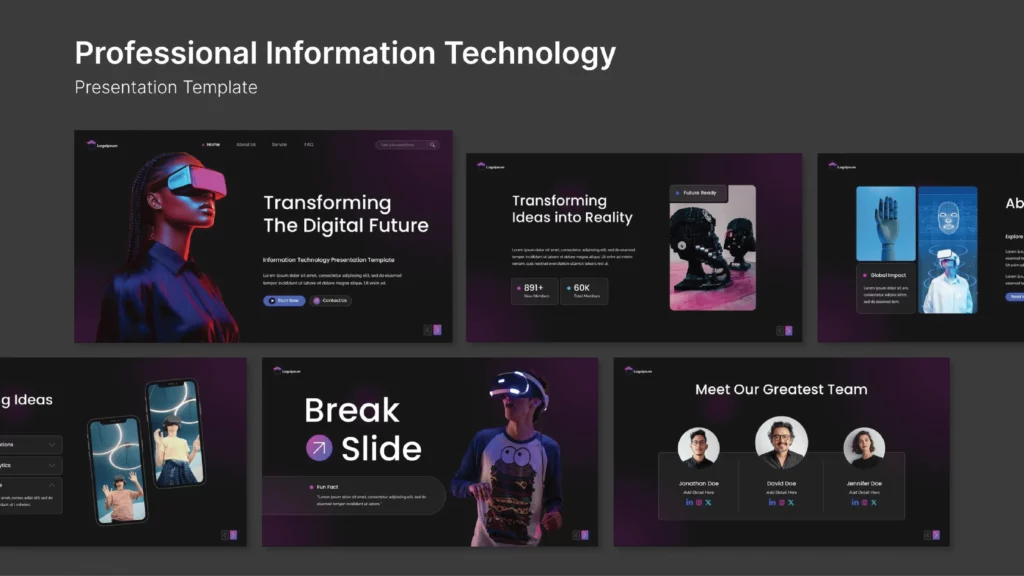Click the search input field in first slide
The image size is (1024, 576).
pyautogui.click(x=400, y=145)
